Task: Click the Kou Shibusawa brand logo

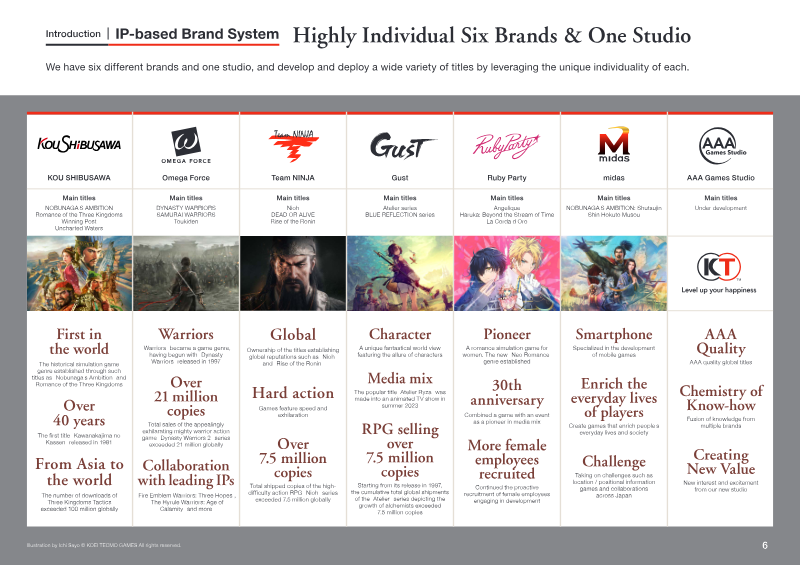Action: 79,144
